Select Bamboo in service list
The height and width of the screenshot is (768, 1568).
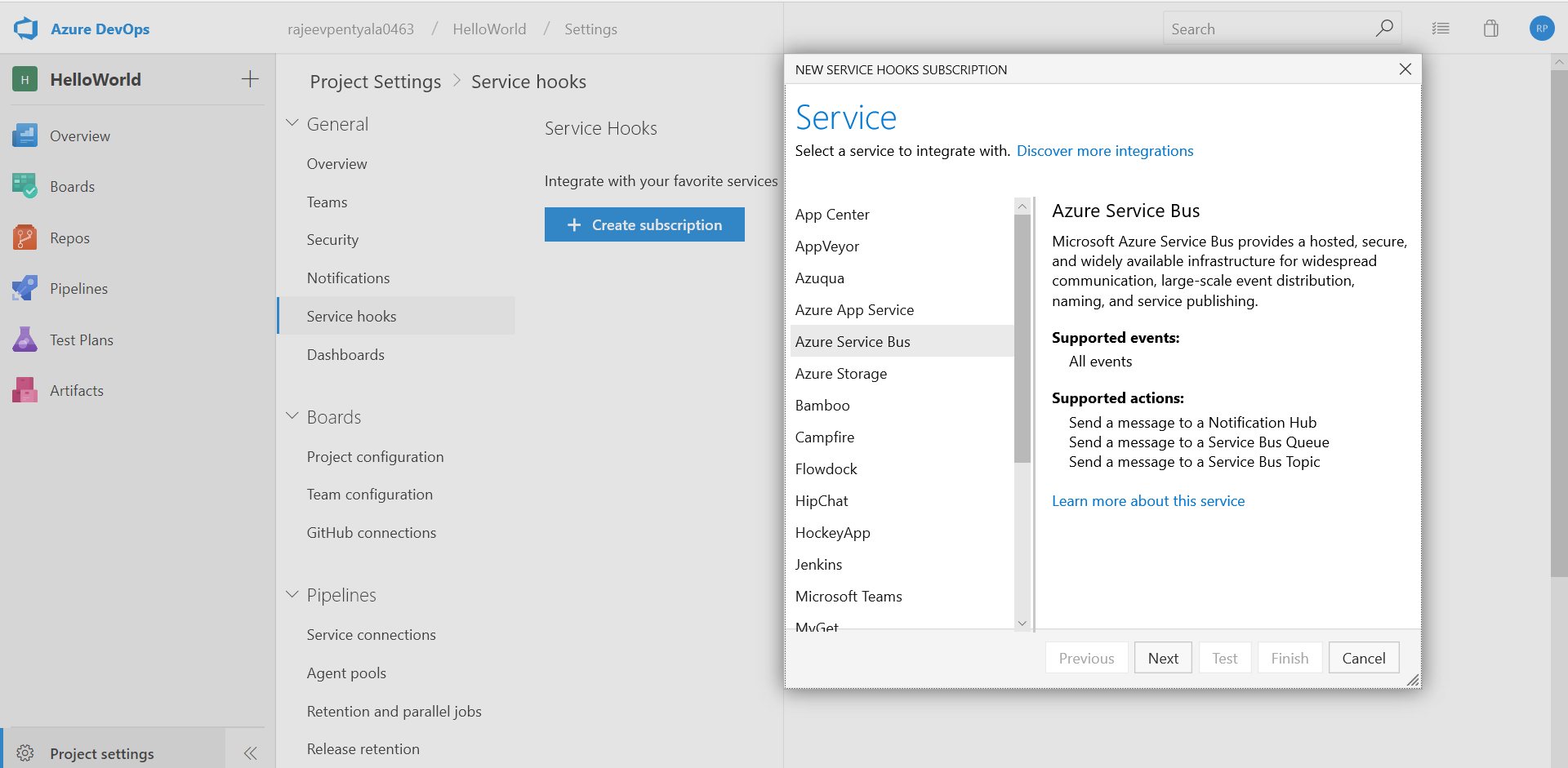(x=902, y=405)
